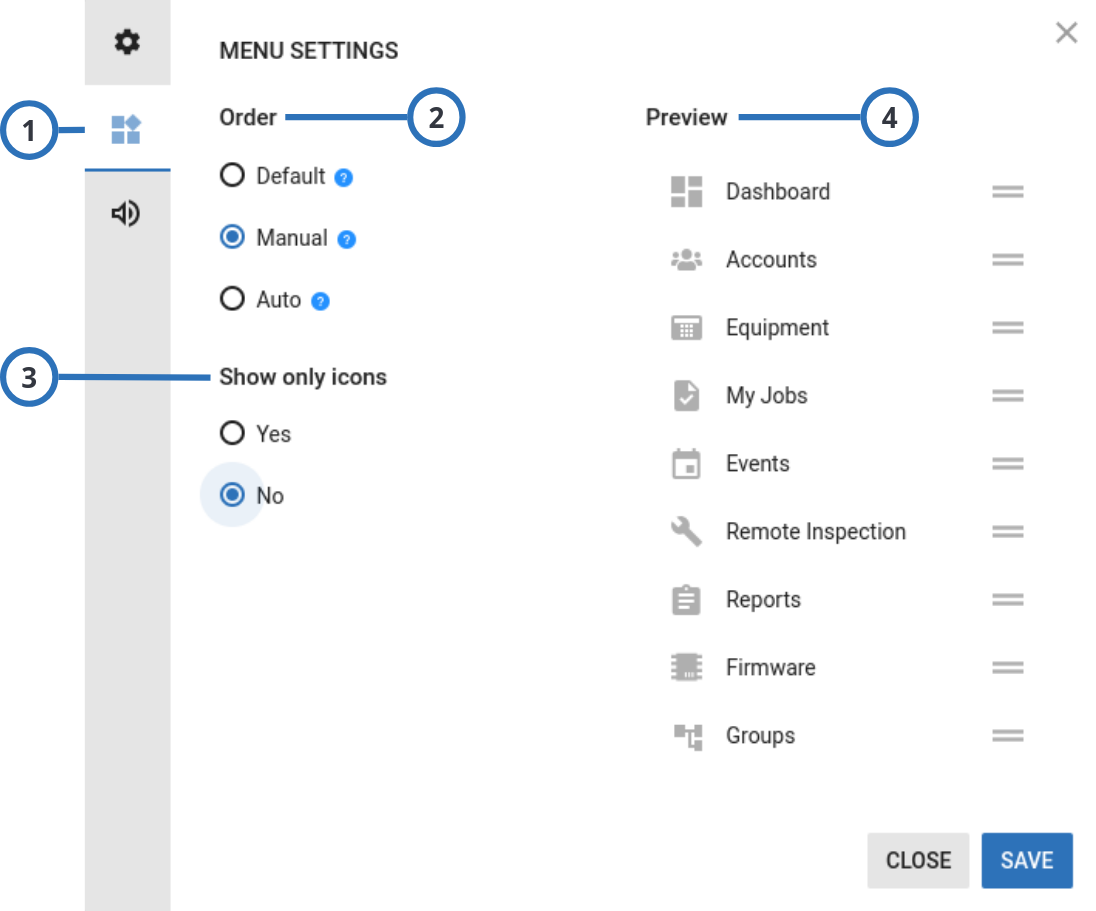
Task: Select the Default order option
Action: click(232, 176)
